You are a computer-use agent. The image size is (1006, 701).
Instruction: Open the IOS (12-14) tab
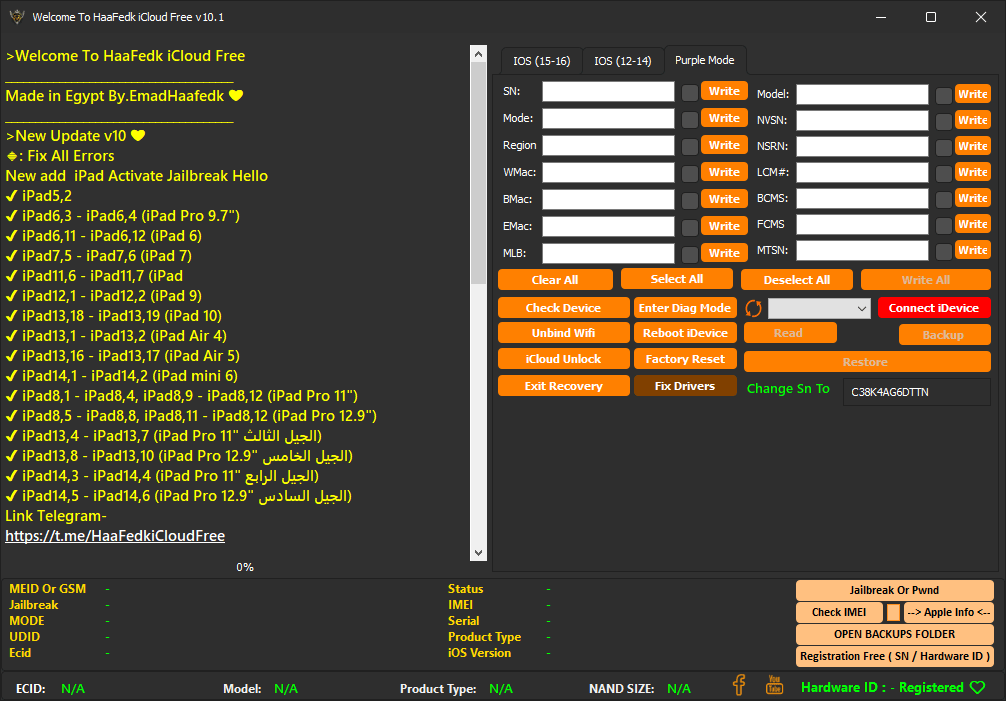click(622, 61)
